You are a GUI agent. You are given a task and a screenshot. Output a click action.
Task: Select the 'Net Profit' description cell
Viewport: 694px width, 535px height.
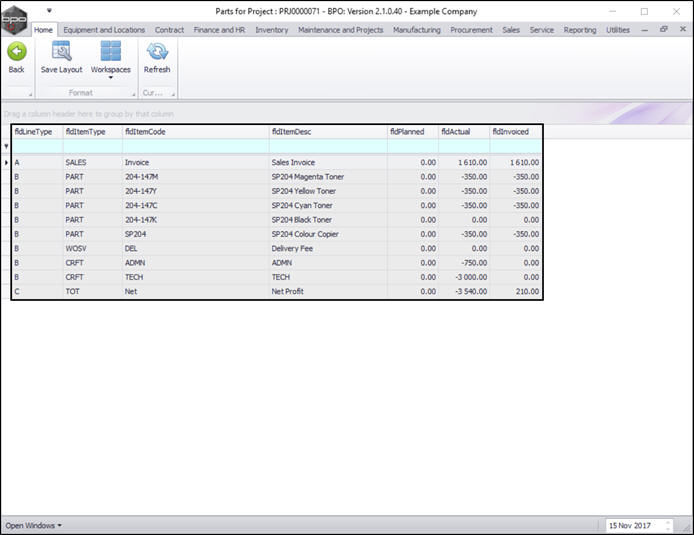tap(328, 291)
